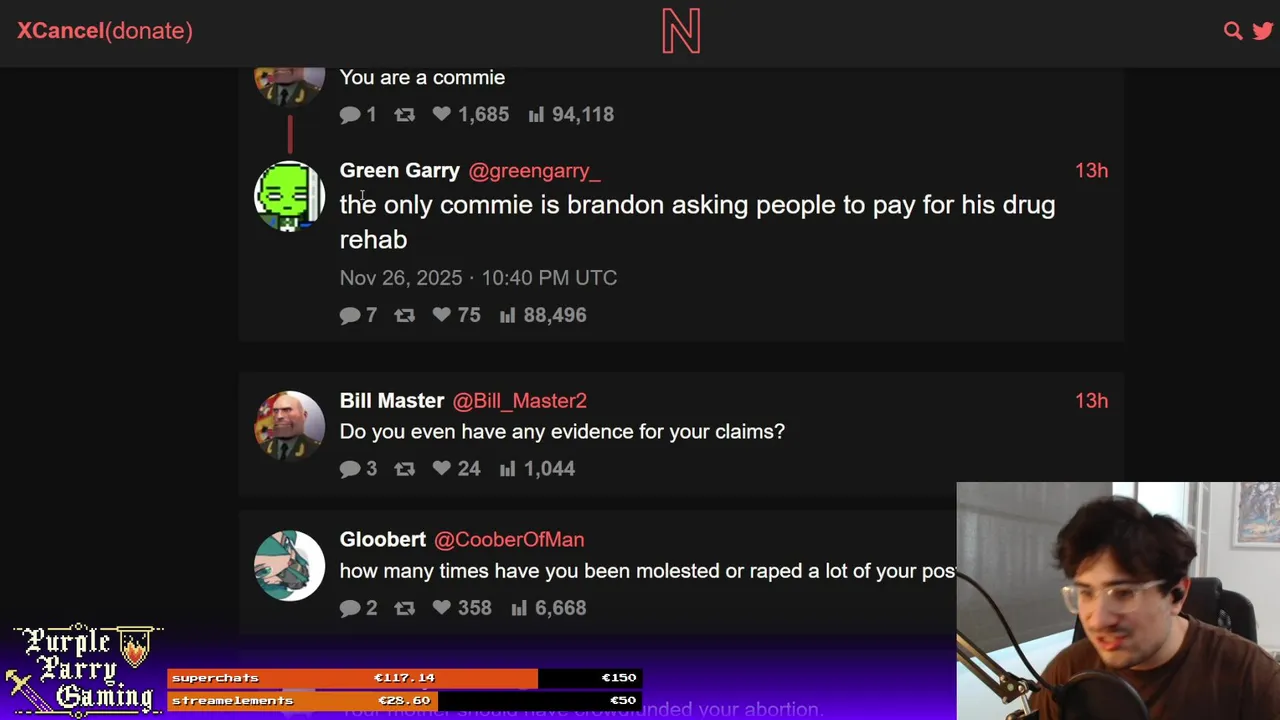Click retweet icon on Bill Master's tweet
Screen dimensions: 1280x720
(404, 469)
